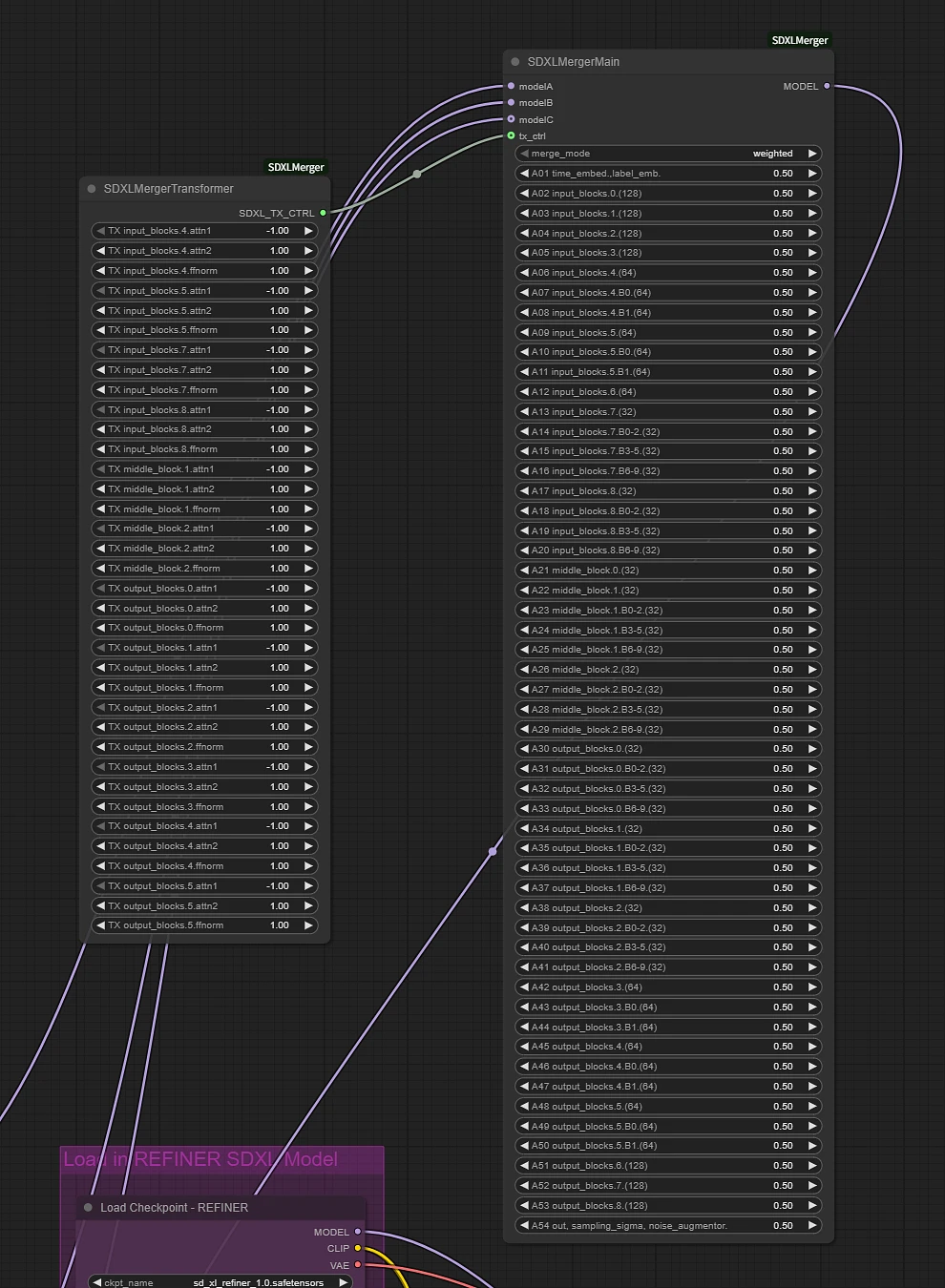Decrease A21 middle_block.0 value with left arrow

(524, 571)
